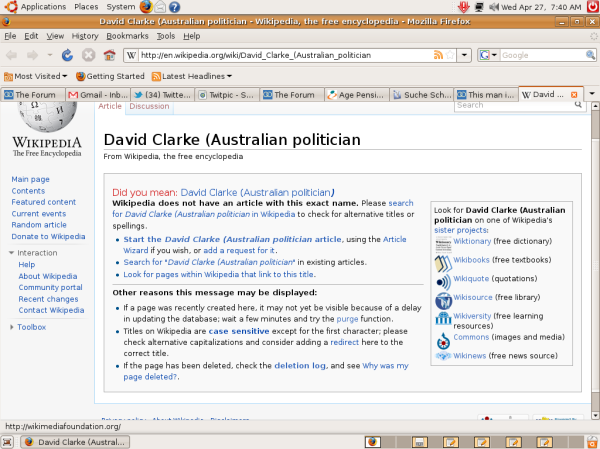
Task: Reload the current page
Action: pos(67,55)
